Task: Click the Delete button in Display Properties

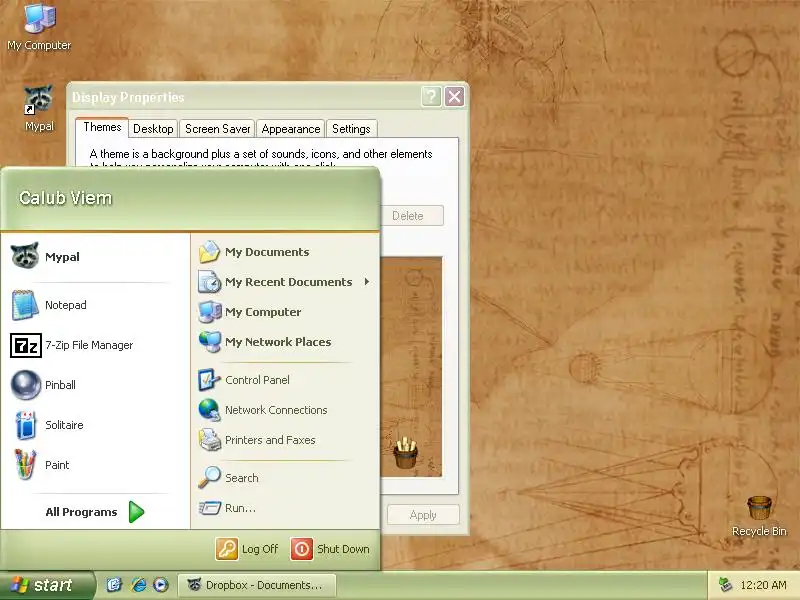Action: [x=412, y=216]
